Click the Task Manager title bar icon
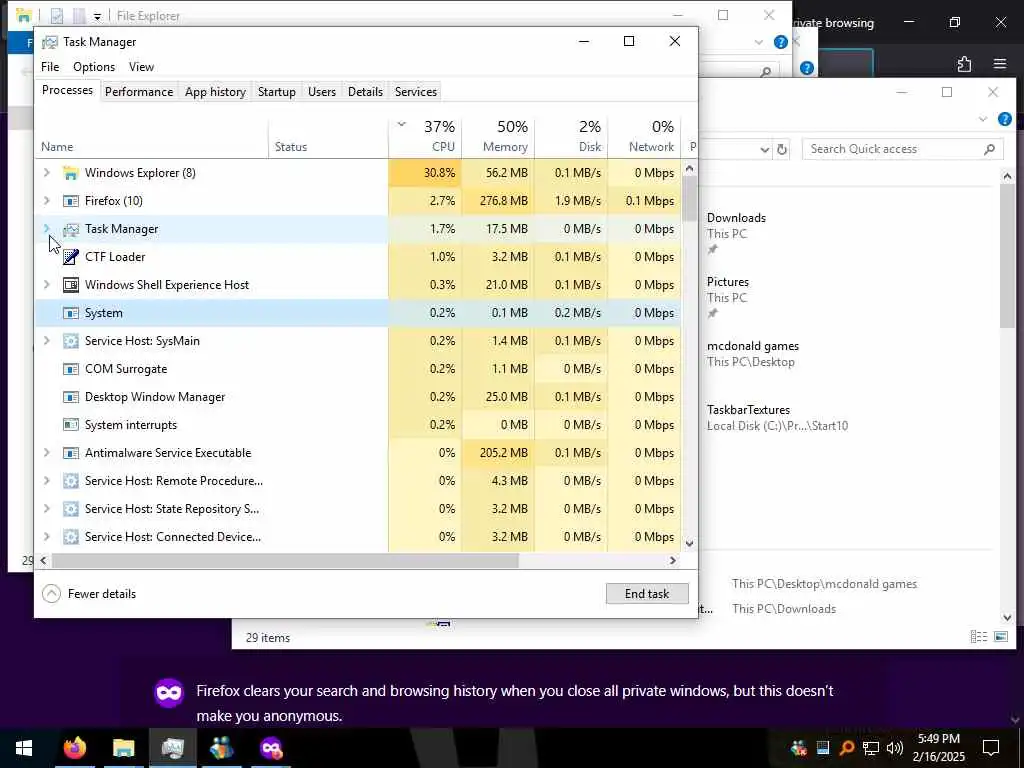The image size is (1024, 768). click(50, 42)
